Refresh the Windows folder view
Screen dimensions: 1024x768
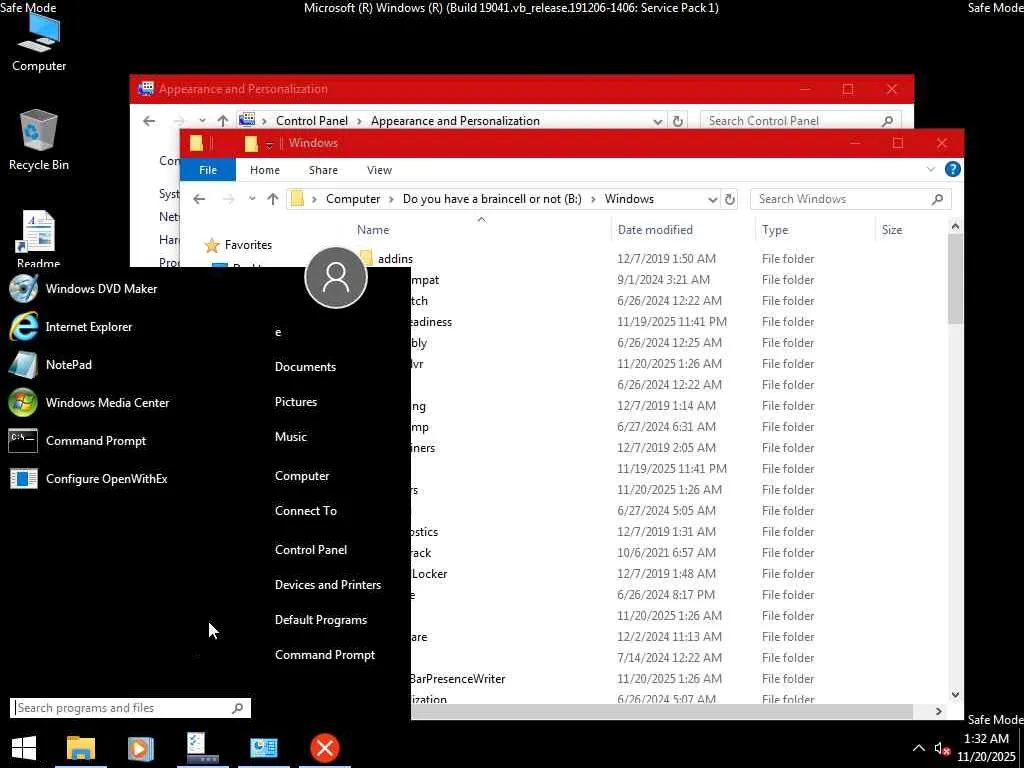tap(730, 199)
